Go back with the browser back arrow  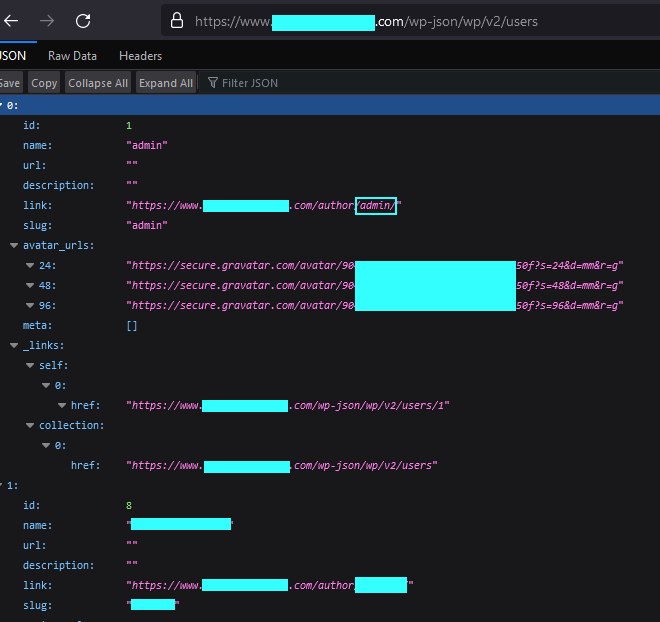pos(11,21)
